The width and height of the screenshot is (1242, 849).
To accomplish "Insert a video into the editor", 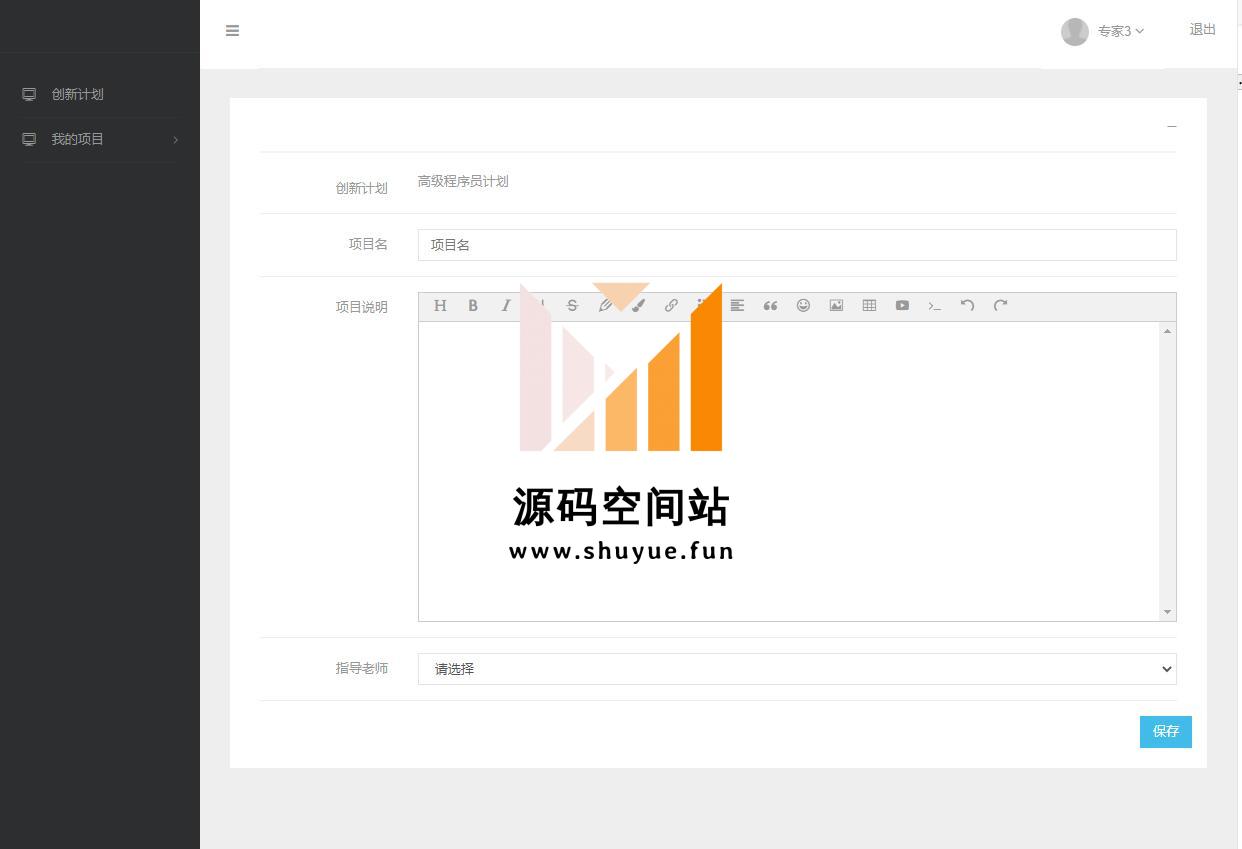I will pos(902,306).
